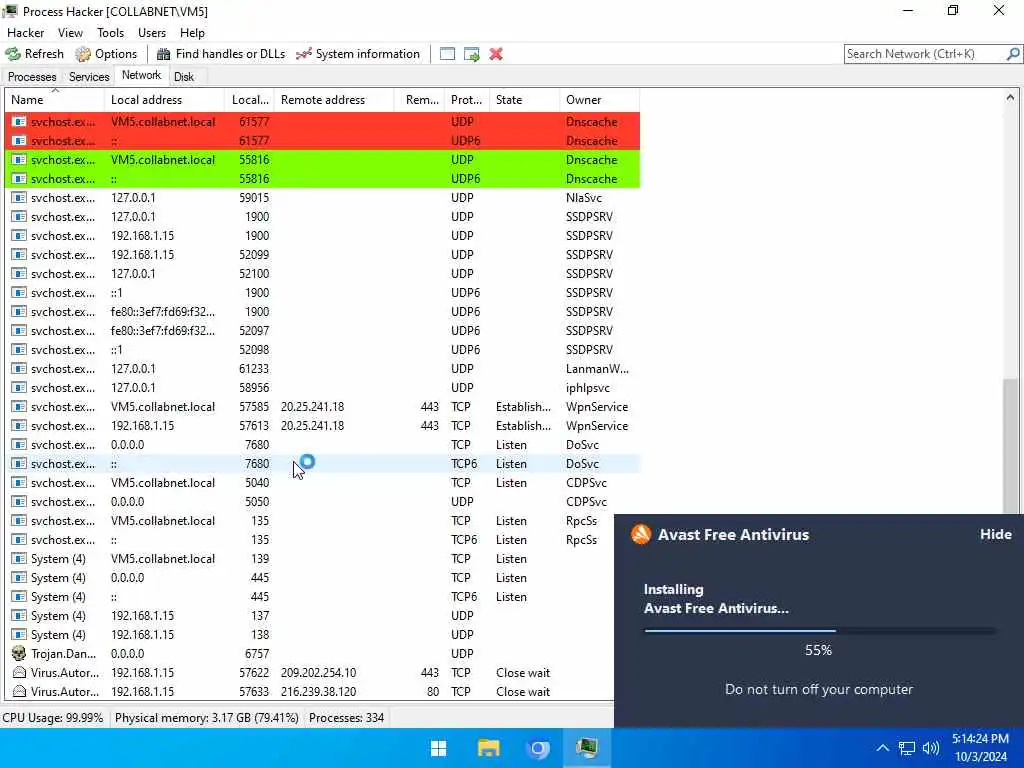Image resolution: width=1024 pixels, height=768 pixels.
Task: Click svchost icon on green 55816 UDP row
Action: pyautogui.click(x=19, y=159)
